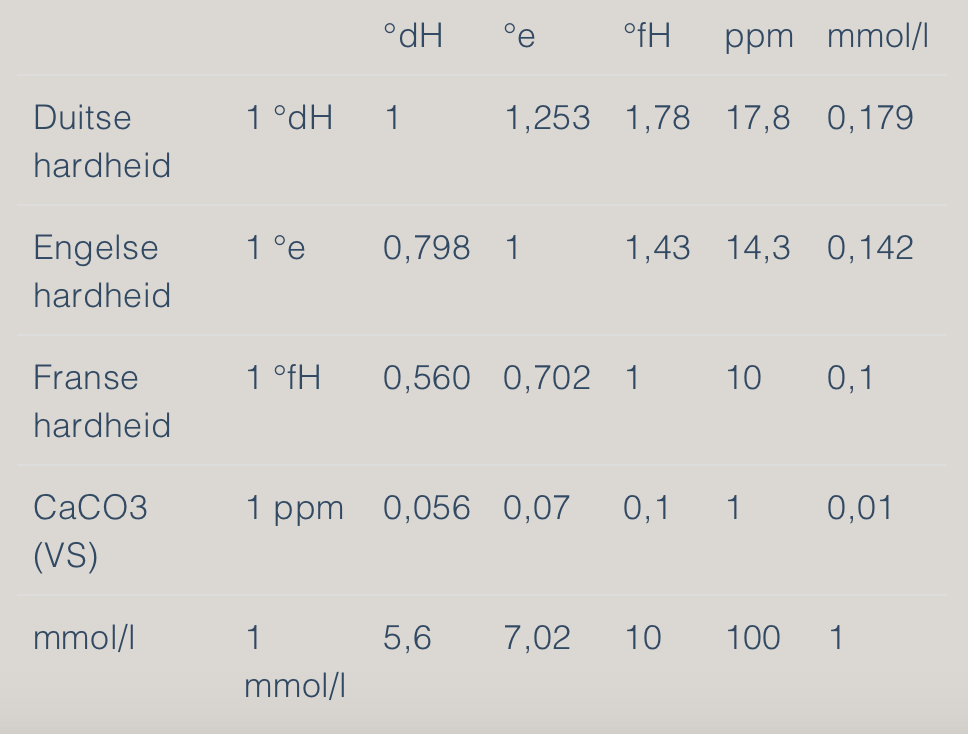The height and width of the screenshot is (734, 968).
Task: Select the 0,798 value cell
Action: click(x=426, y=248)
